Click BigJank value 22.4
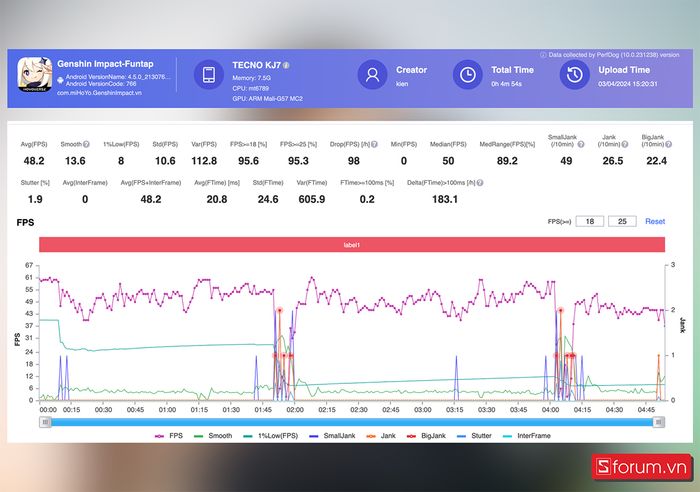Screen dimensions: 700x492 click(x=656, y=161)
